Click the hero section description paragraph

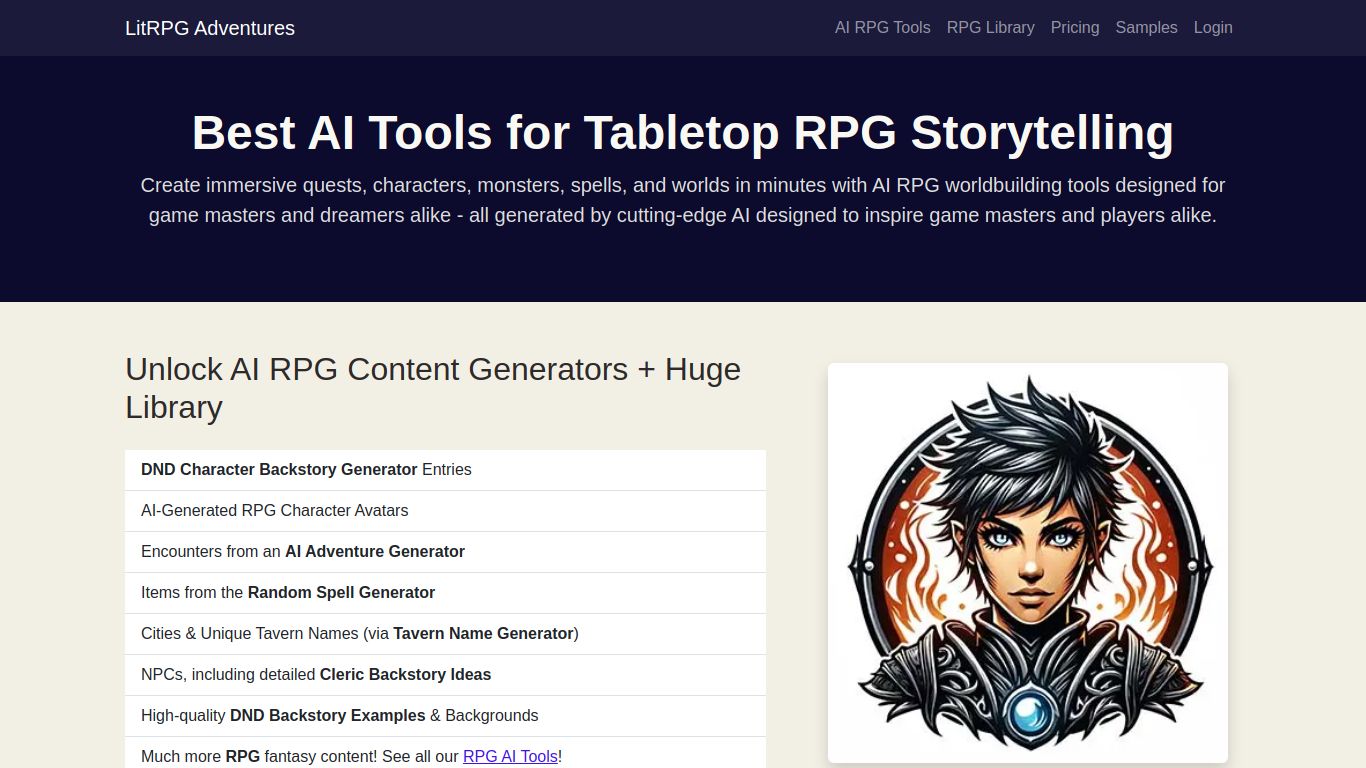pos(683,199)
